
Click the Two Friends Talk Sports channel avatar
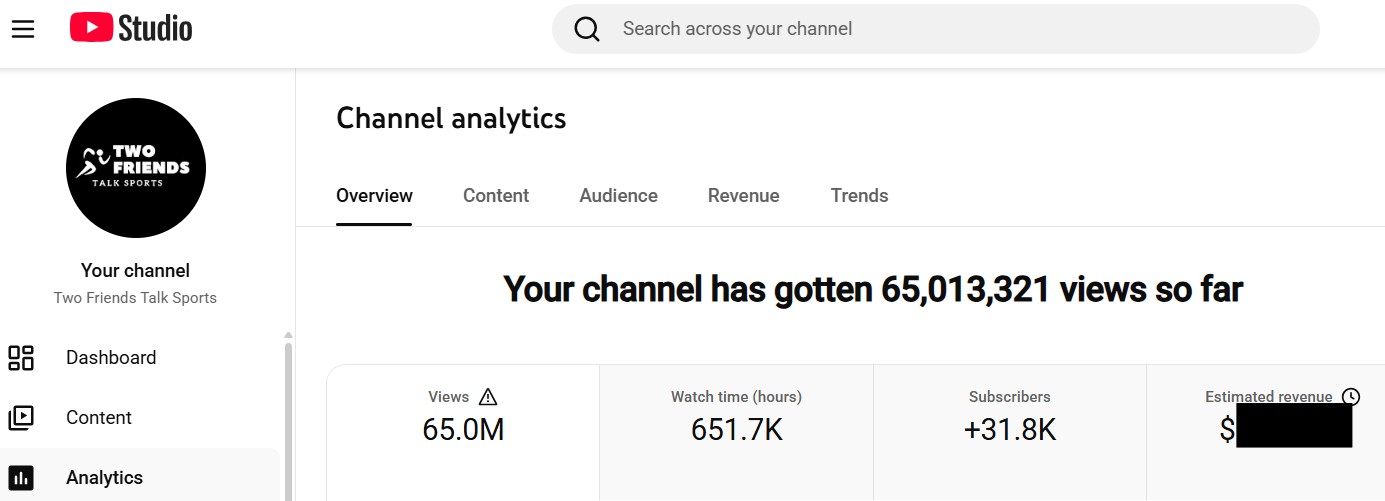(x=136, y=168)
